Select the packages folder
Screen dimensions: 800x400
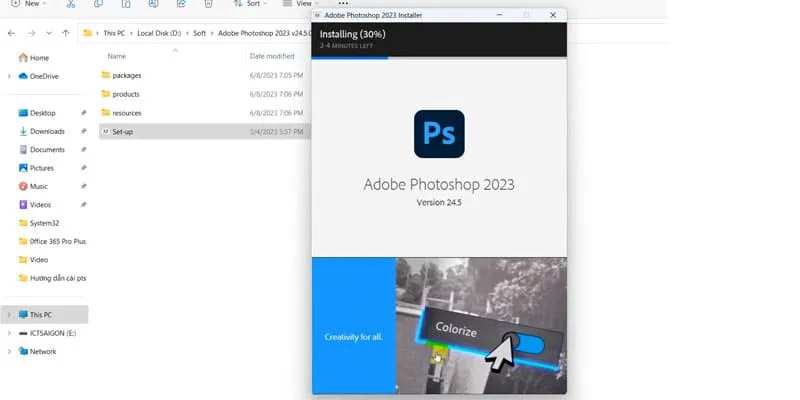(x=127, y=76)
